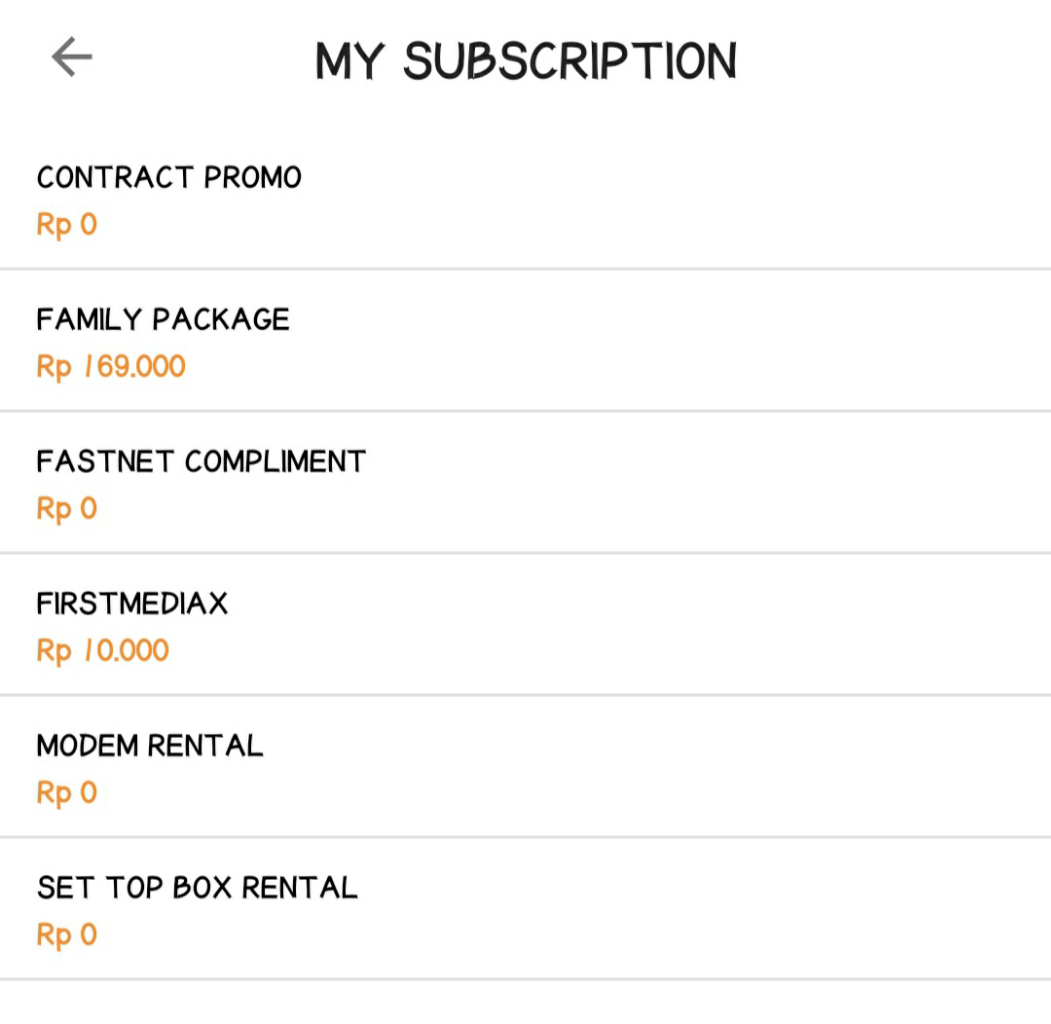This screenshot has width=1051, height=1024.
Task: Click the Rp 169.000 price amount
Action: 111,366
